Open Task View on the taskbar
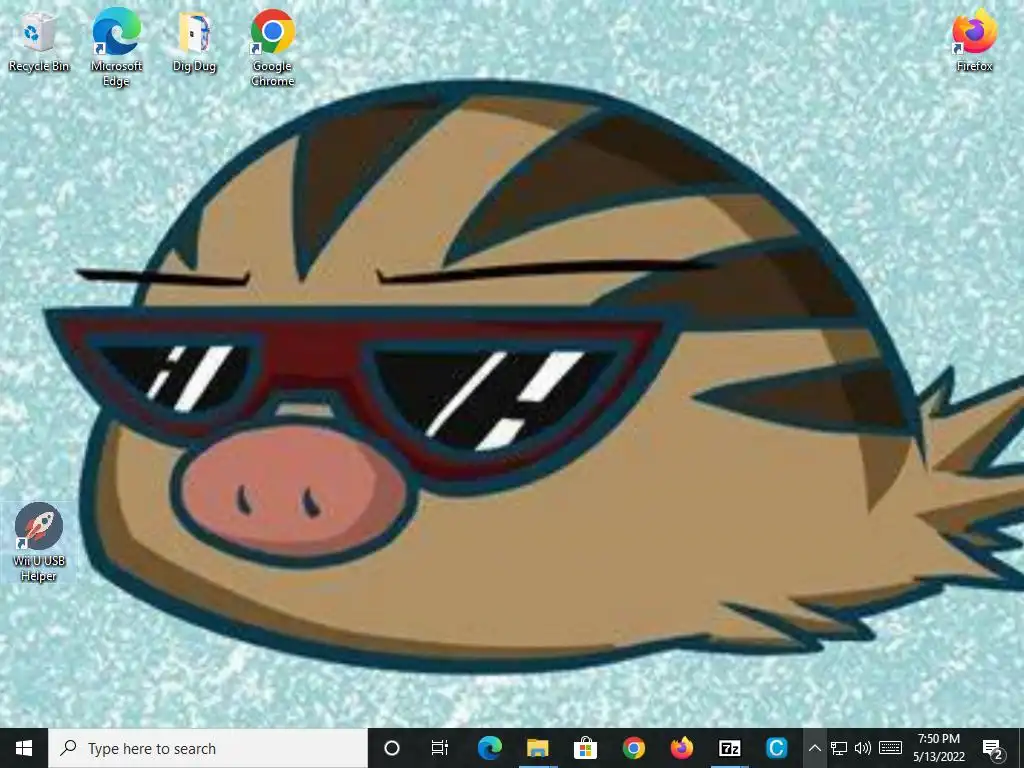The height and width of the screenshot is (768, 1024). point(440,748)
